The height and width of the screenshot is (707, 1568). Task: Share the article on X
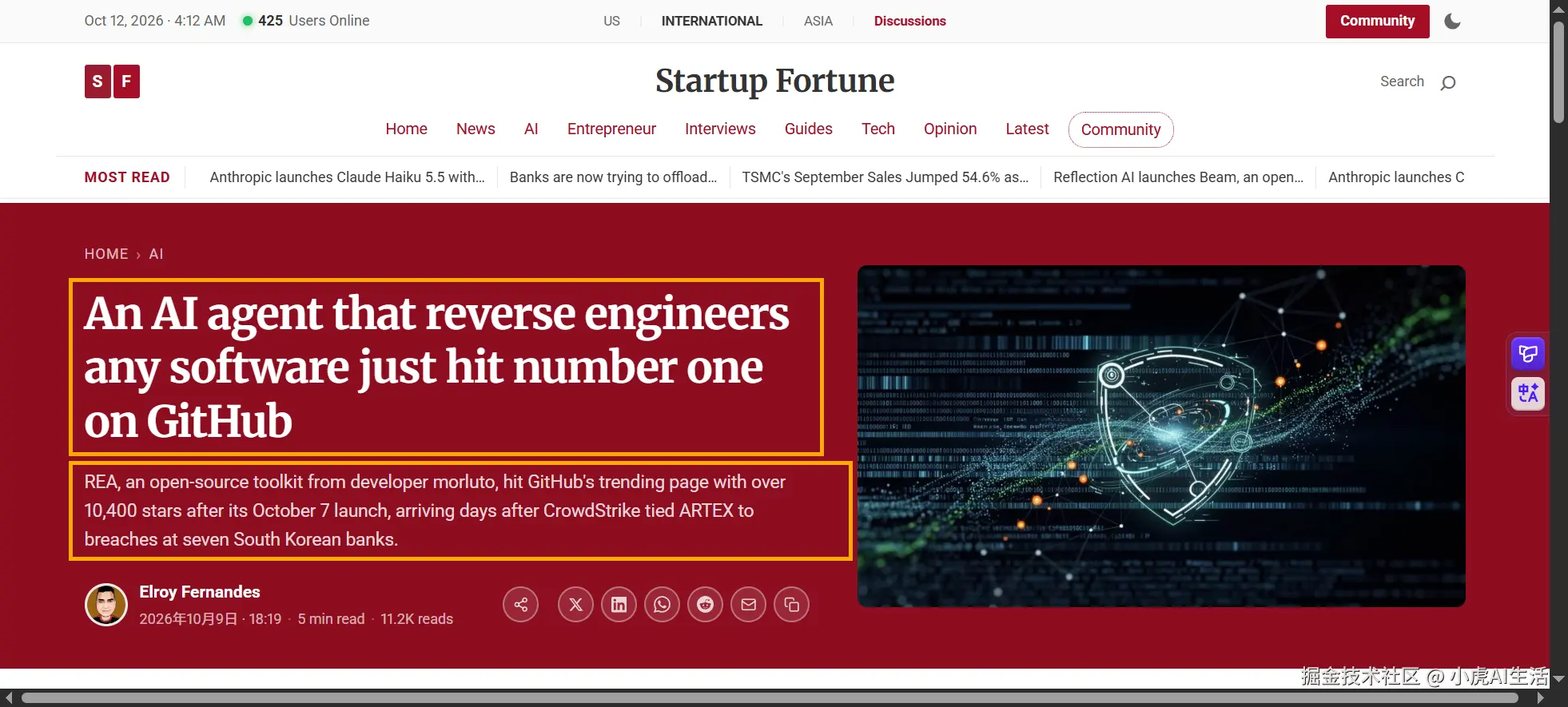[575, 605]
